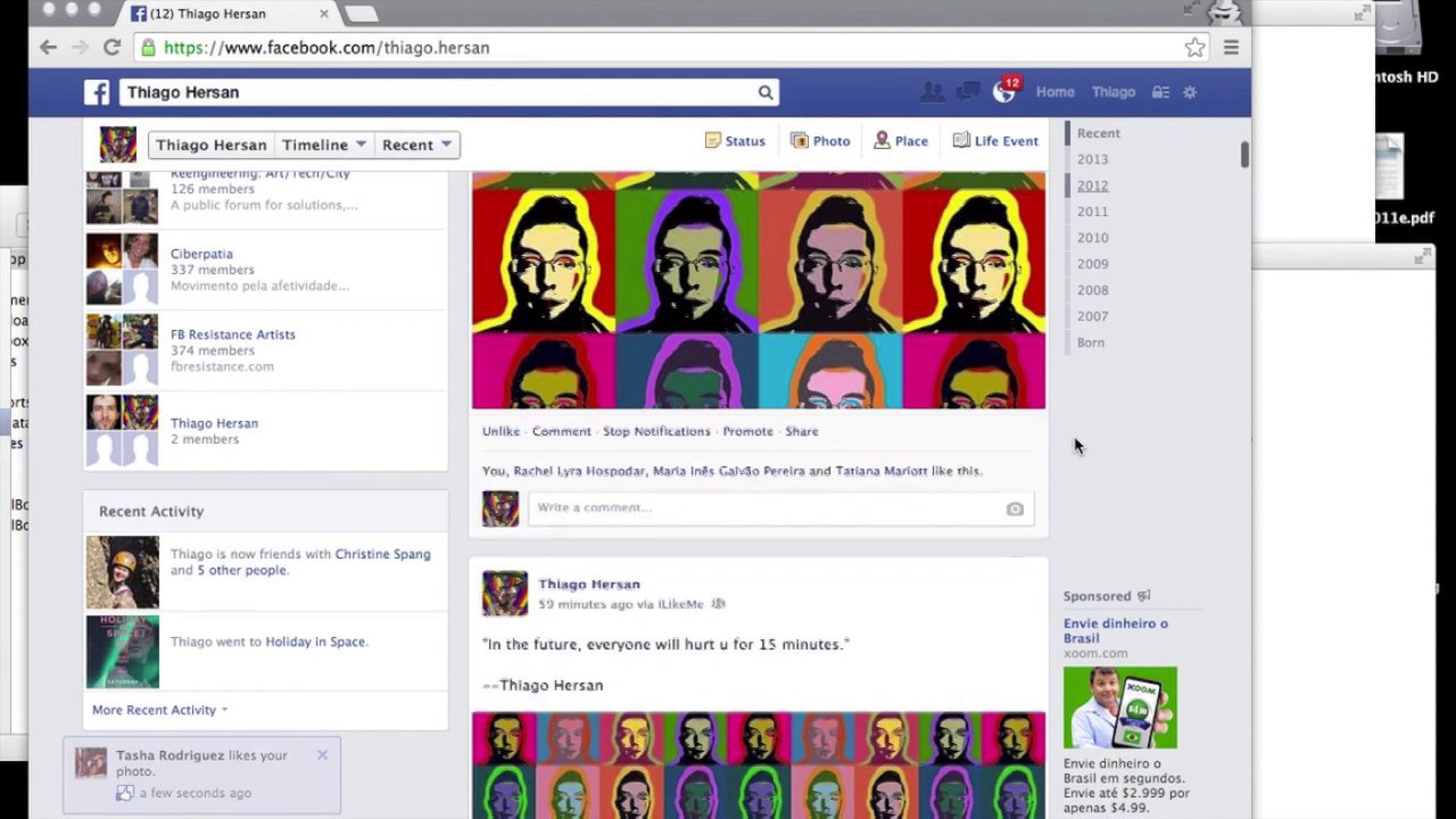This screenshot has width=1456, height=819.
Task: Click the Sponsored megaphone icon
Action: click(x=1144, y=596)
